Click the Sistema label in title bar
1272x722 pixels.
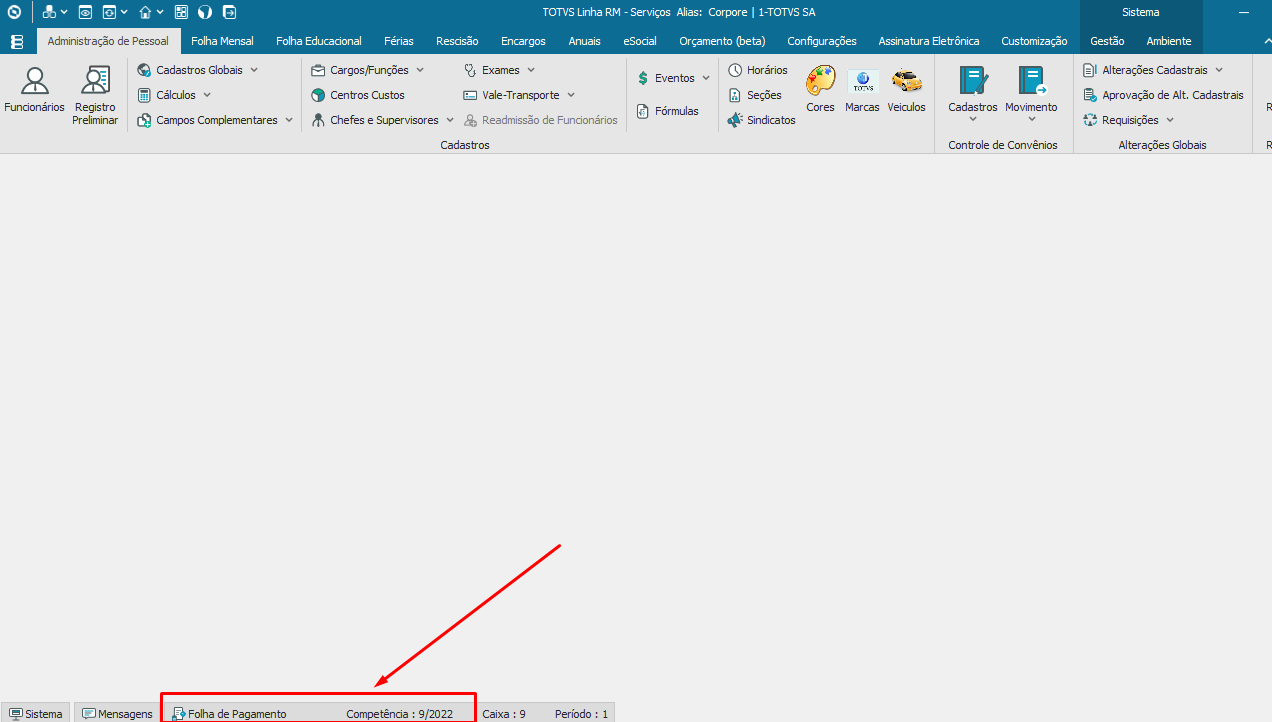coord(1141,12)
